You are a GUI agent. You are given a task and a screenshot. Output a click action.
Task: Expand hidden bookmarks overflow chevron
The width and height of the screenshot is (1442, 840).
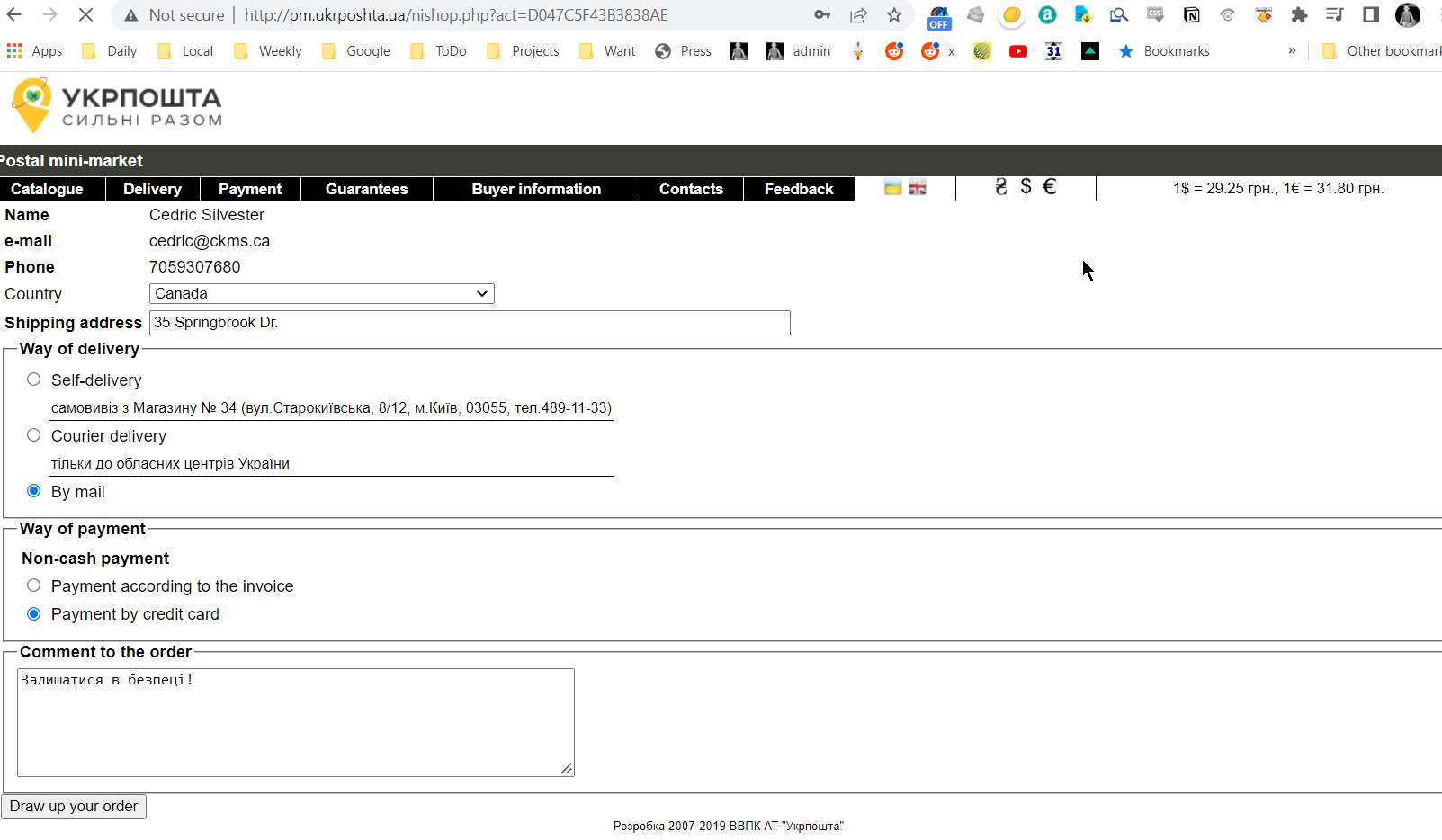point(1292,51)
